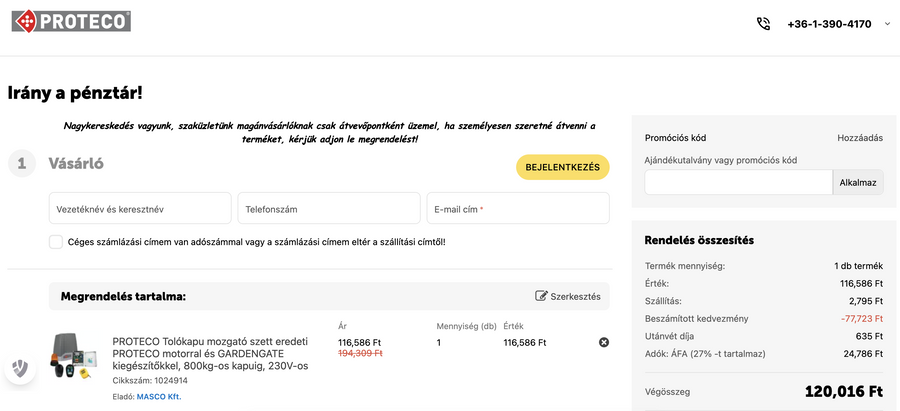Expand promo code with Hozzáadás

point(860,138)
